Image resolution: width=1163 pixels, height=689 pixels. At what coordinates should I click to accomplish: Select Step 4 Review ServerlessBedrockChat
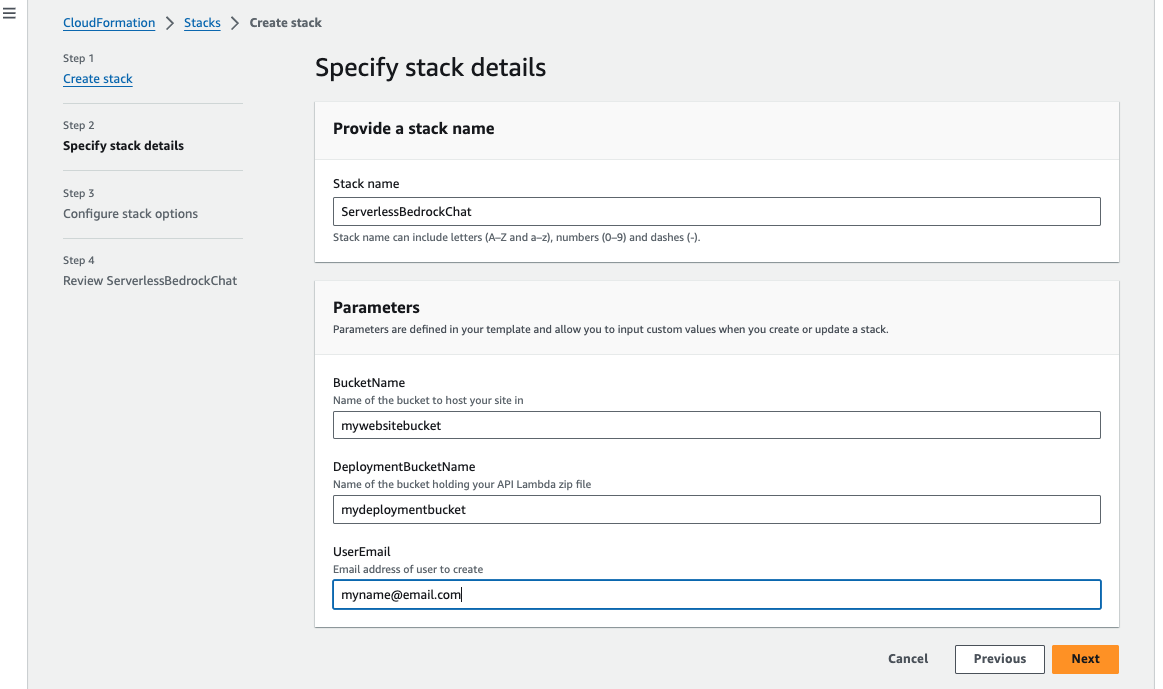pos(150,281)
